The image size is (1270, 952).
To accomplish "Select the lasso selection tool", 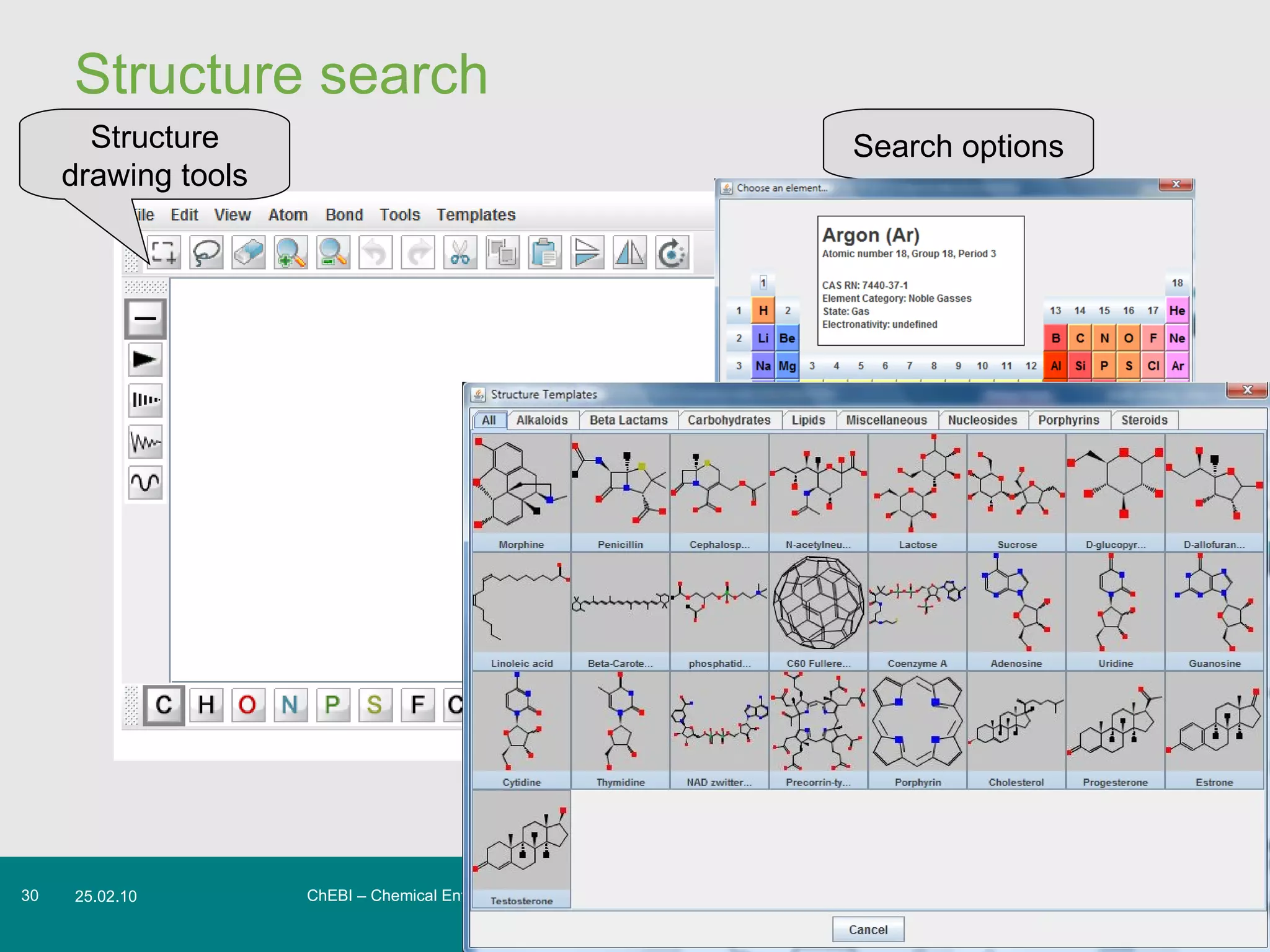I will [206, 253].
